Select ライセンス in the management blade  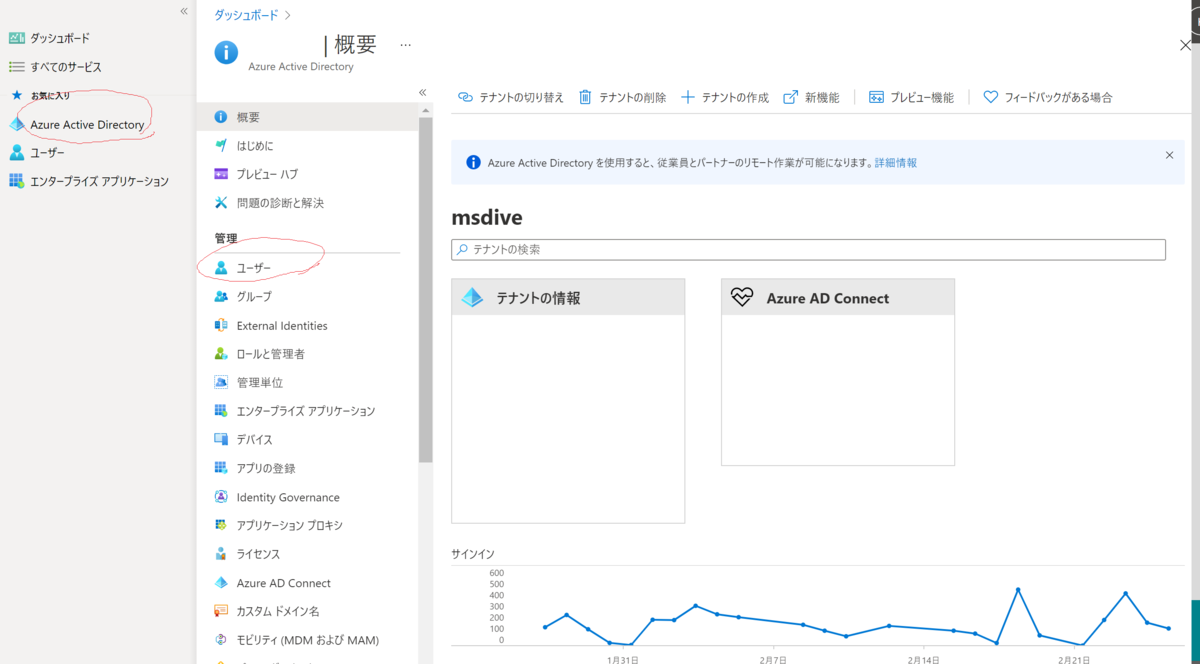point(257,553)
